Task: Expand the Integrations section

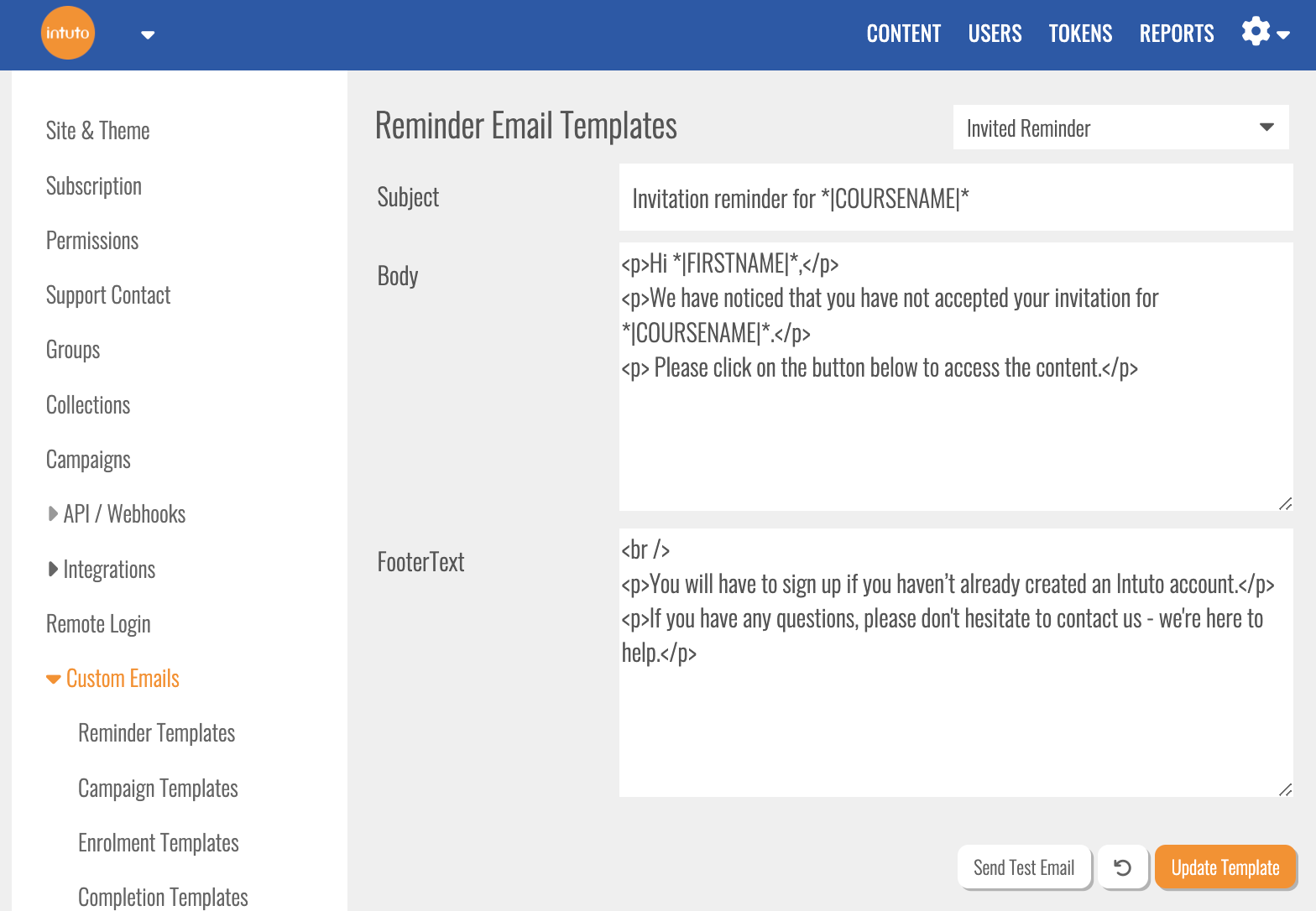Action: 102,570
